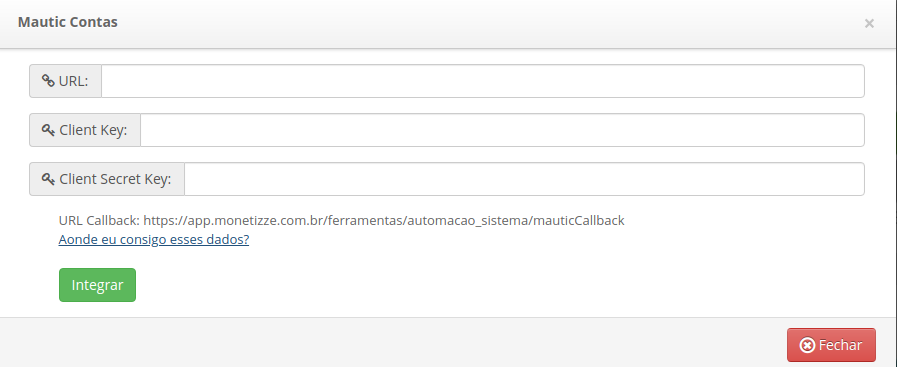897x367 pixels.
Task: Click the word 'Fechar' in the footer button
Action: tap(840, 345)
